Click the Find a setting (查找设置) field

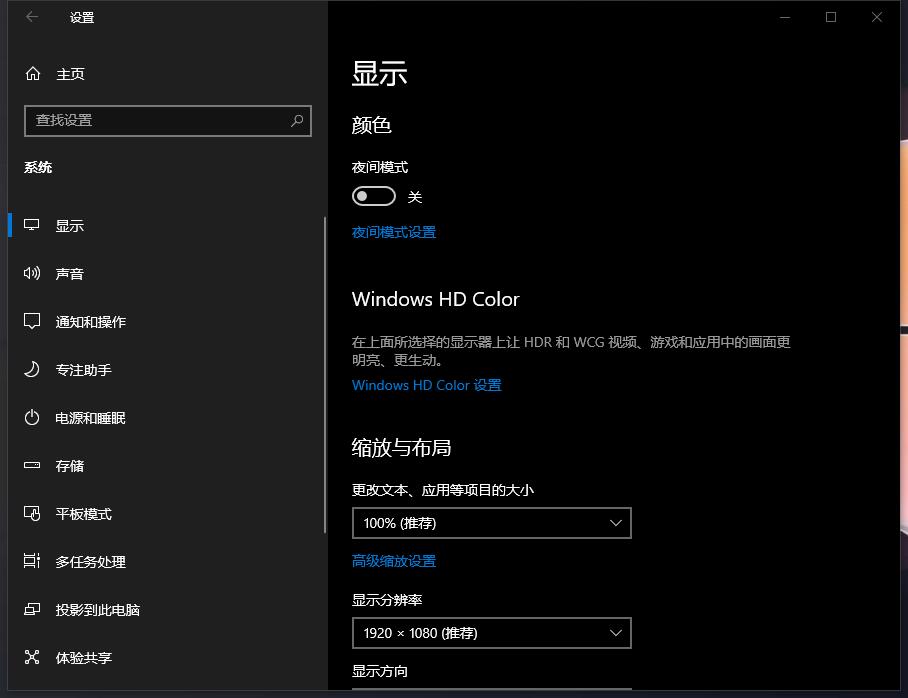[x=160, y=120]
